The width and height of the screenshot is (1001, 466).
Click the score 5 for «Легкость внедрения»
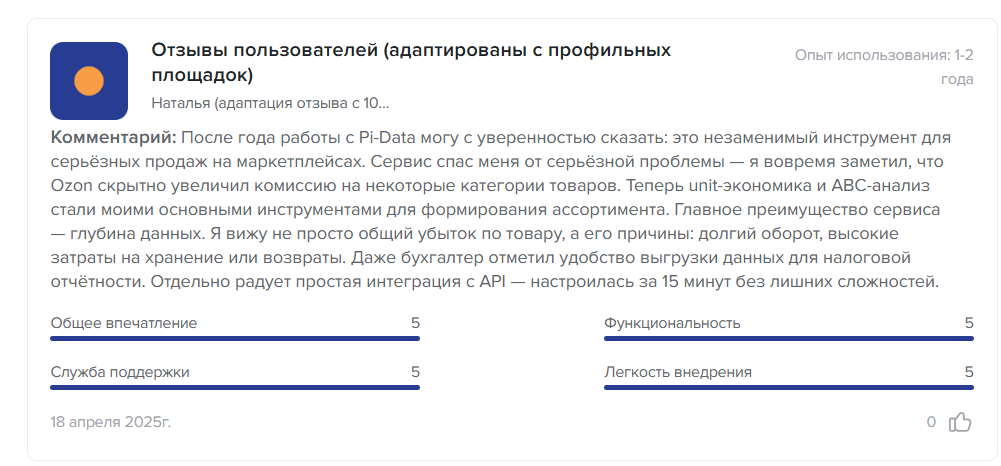click(x=969, y=372)
